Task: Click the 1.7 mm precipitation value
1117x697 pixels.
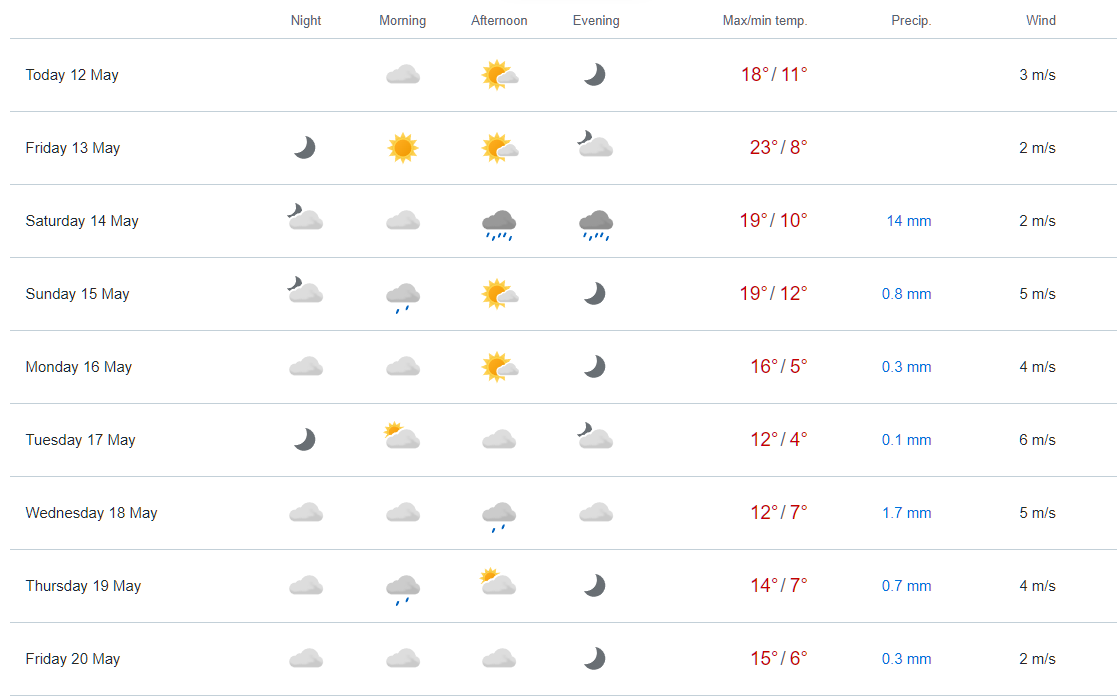Action: tap(907, 513)
